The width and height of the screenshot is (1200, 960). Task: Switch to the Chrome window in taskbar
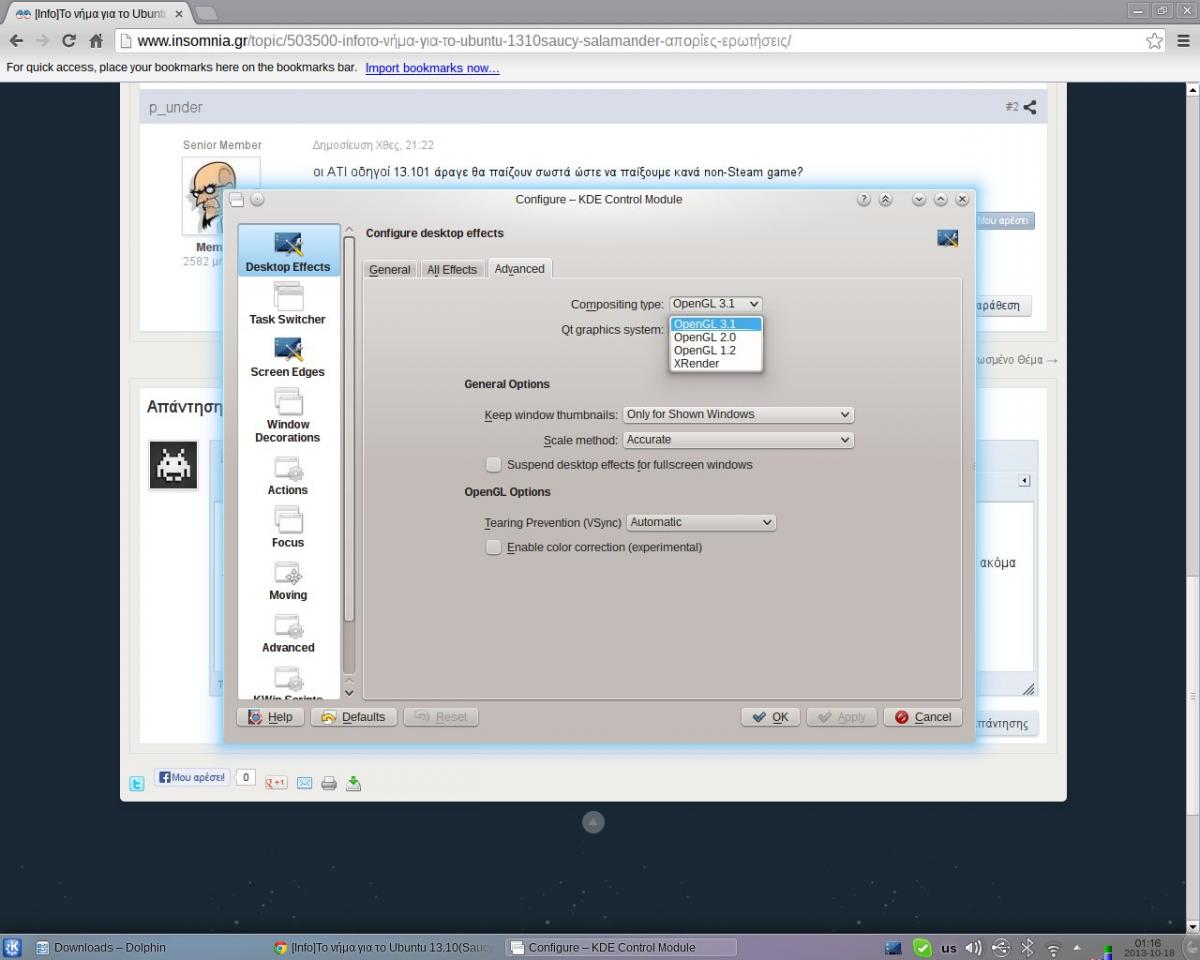click(x=384, y=947)
